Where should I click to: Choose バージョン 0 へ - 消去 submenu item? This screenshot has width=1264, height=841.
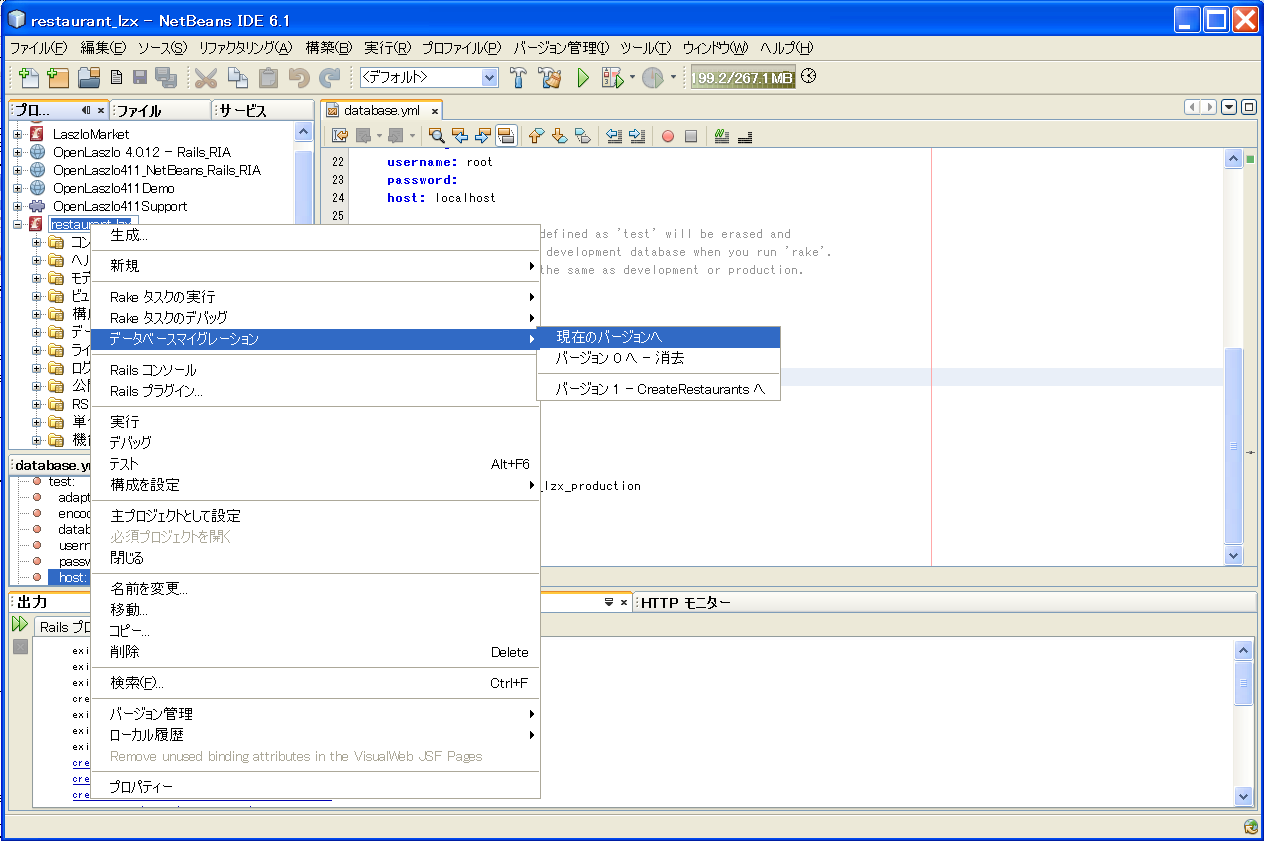point(658,358)
